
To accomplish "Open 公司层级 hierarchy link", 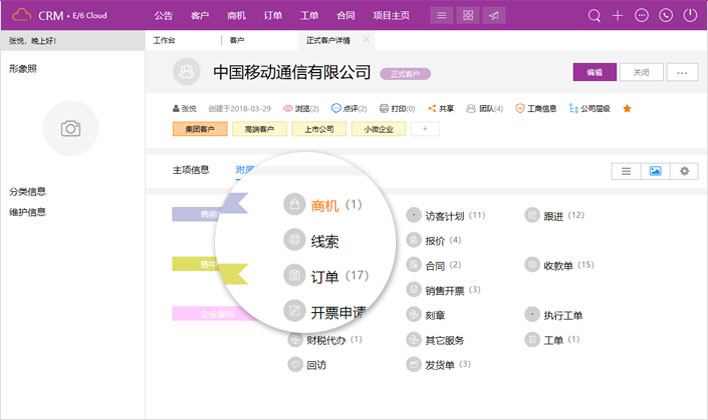I will click(x=590, y=108).
